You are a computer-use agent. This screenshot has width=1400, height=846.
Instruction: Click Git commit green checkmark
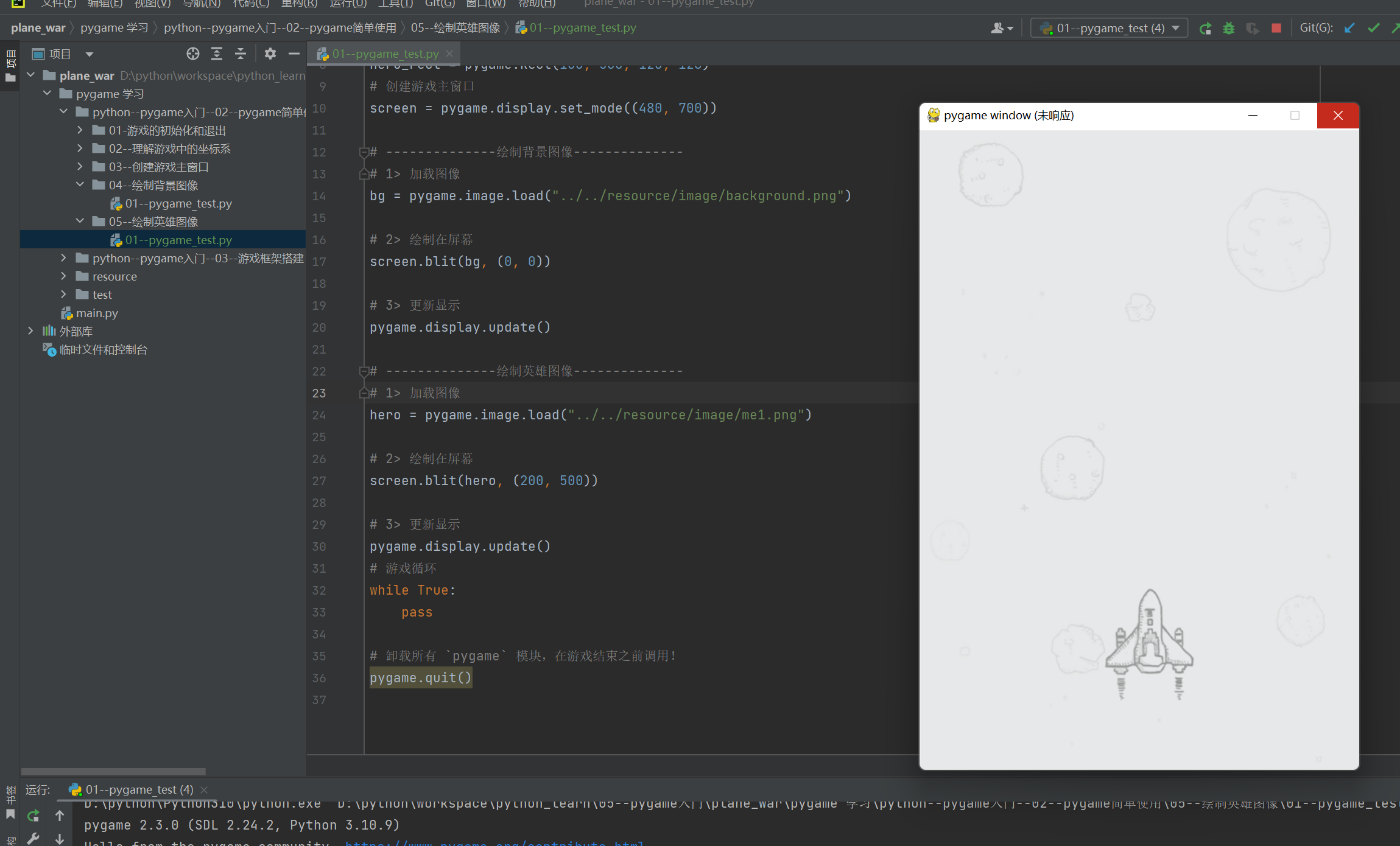pos(1374,28)
